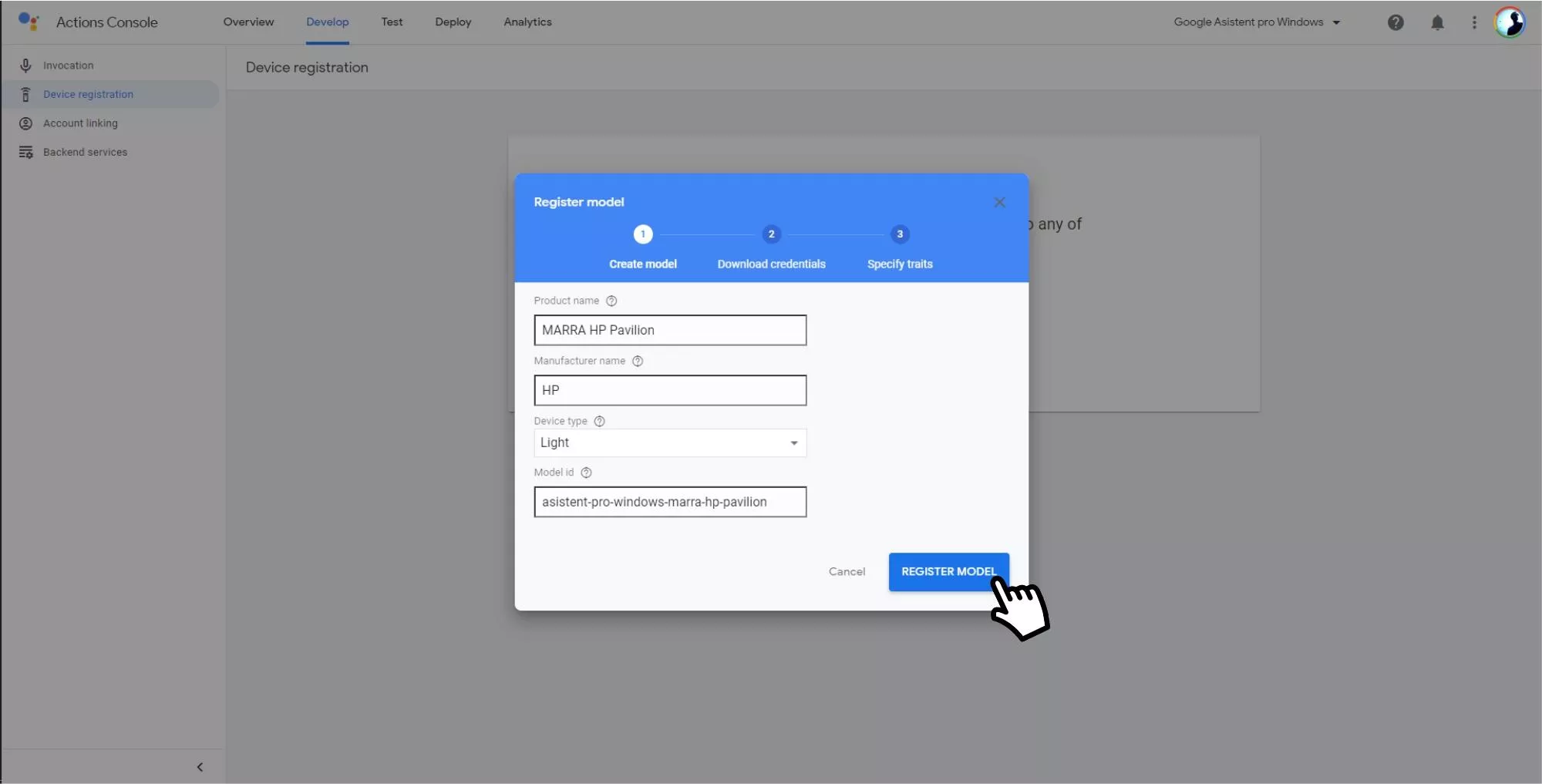This screenshot has width=1542, height=784.
Task: Click the REGISTER MODEL button
Action: (x=948, y=572)
